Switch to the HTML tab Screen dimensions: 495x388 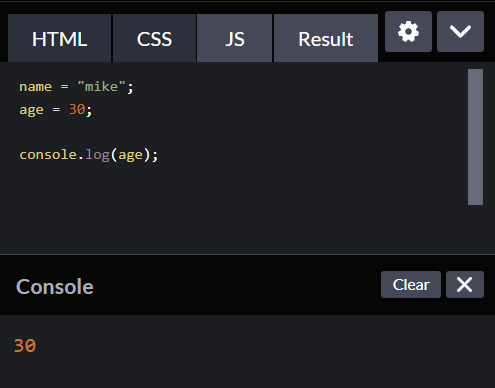click(59, 38)
